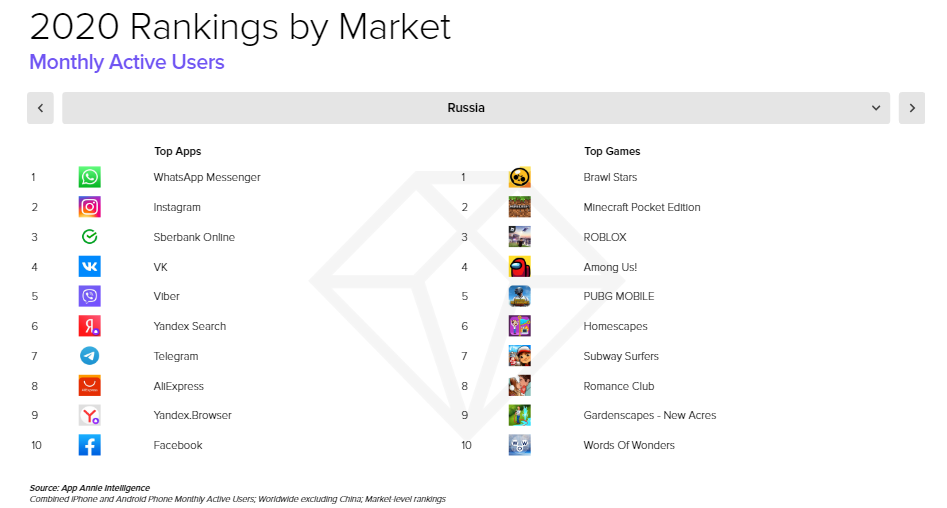
Task: Go to the previous market with left arrow
Action: tap(40, 108)
